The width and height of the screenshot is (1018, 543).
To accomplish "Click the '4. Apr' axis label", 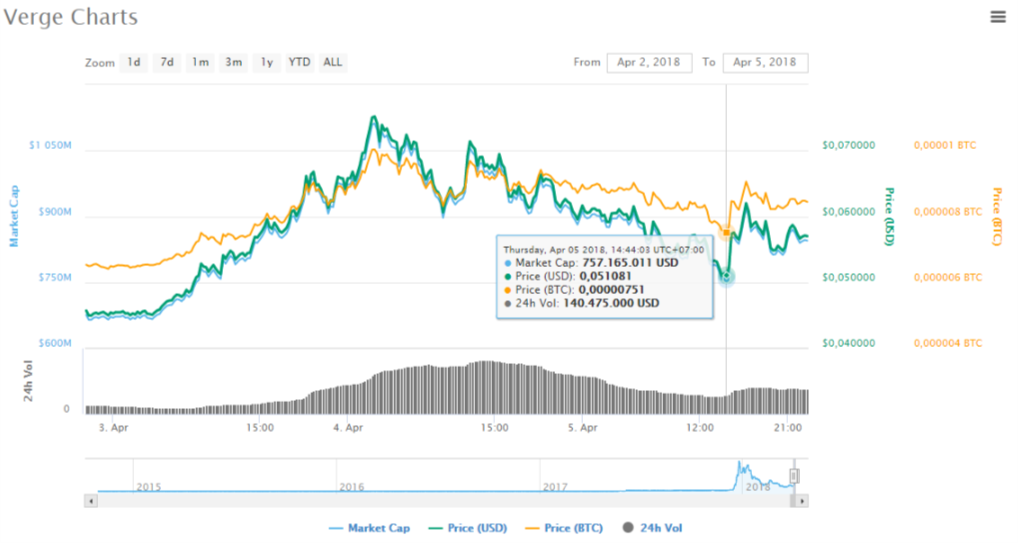I will point(348,428).
